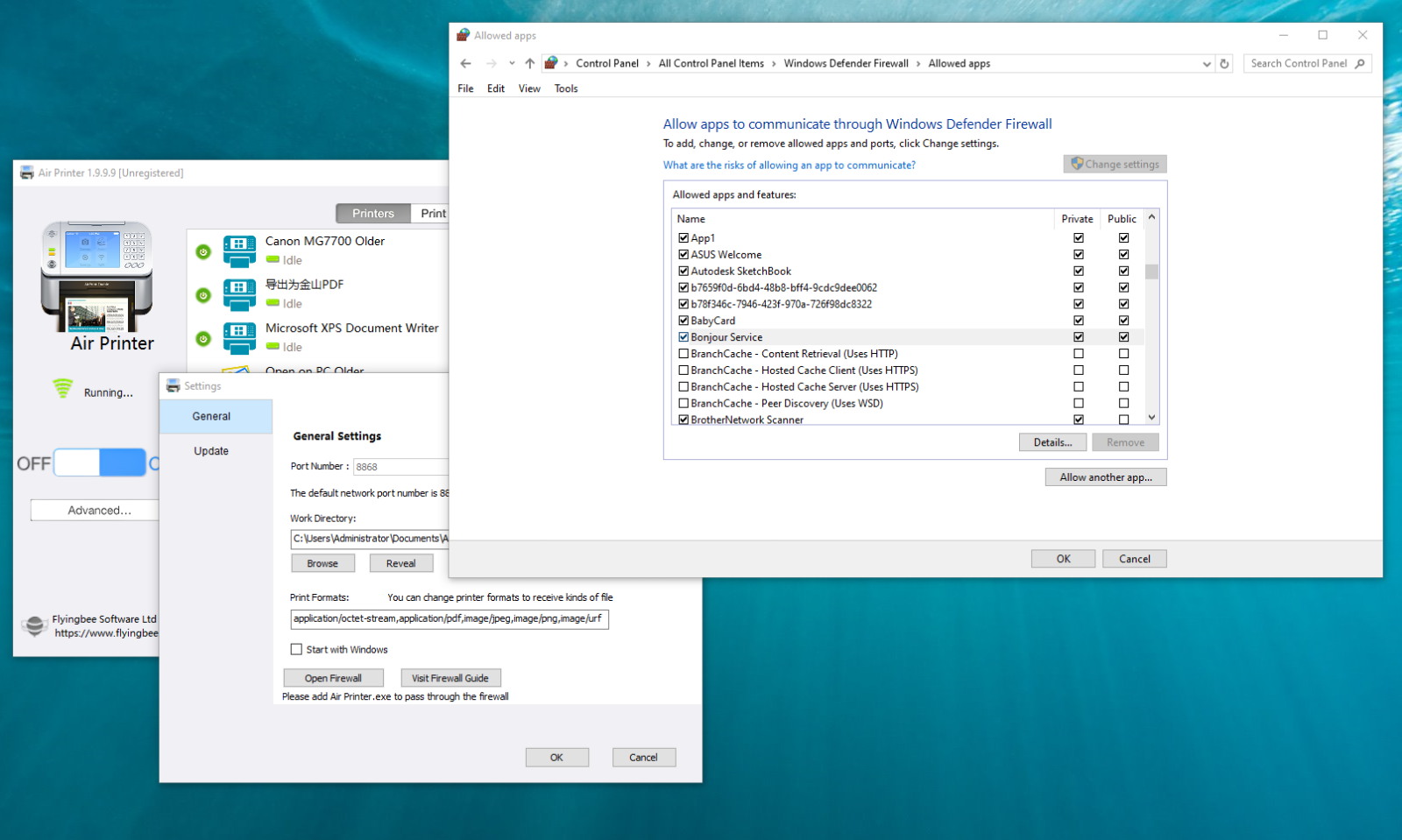This screenshot has width=1402, height=840.
Task: Toggle Autodesk SketchBook Public checkbox
Action: tap(1123, 271)
